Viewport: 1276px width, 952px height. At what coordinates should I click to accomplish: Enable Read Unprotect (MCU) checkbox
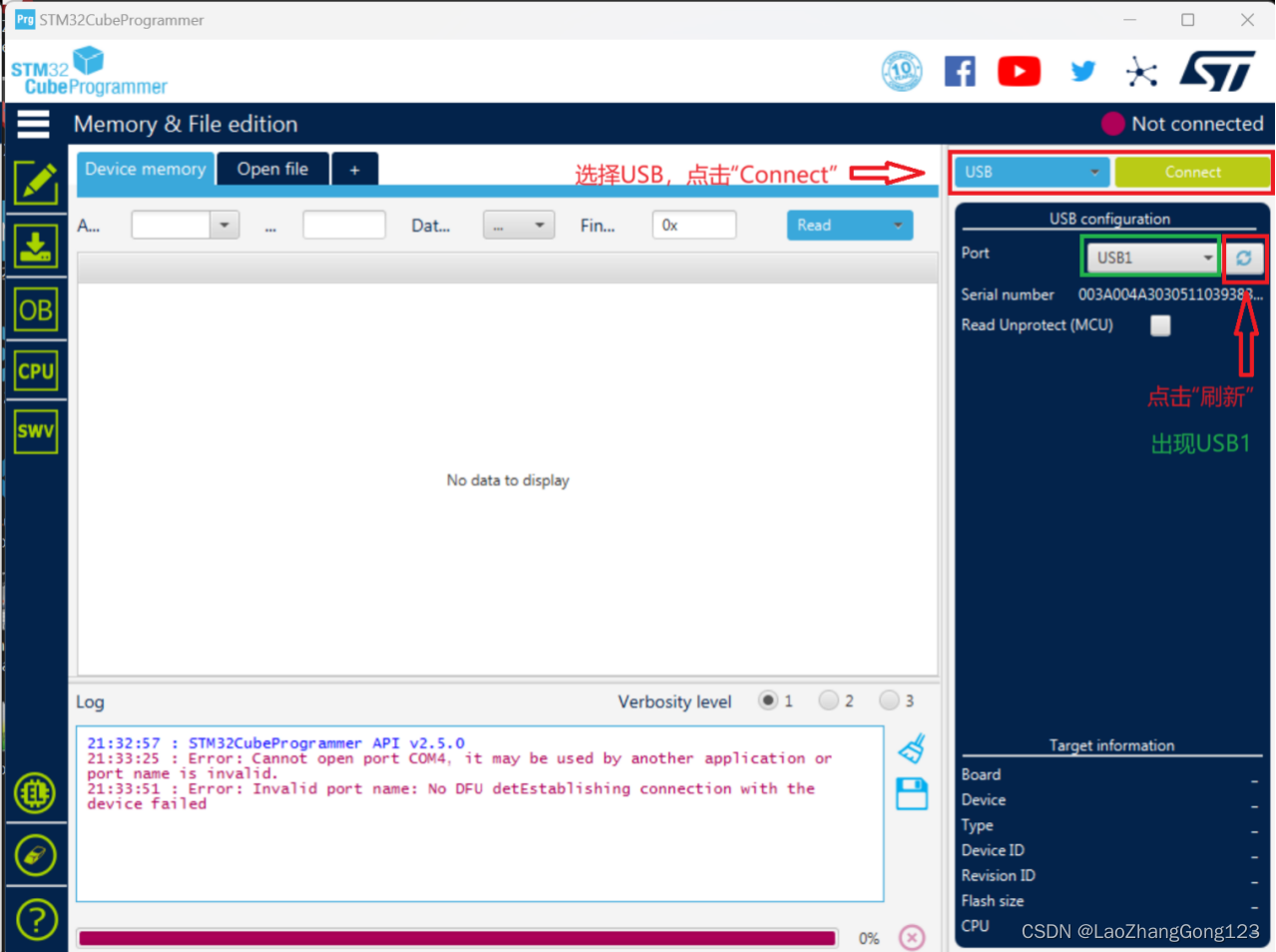(x=1160, y=325)
